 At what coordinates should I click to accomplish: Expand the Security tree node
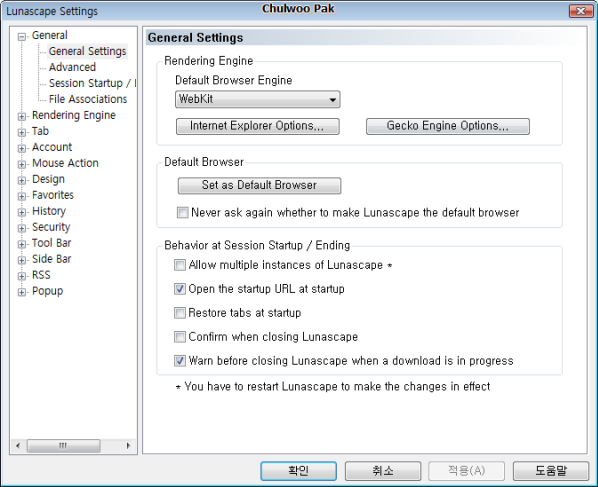pos(22,228)
